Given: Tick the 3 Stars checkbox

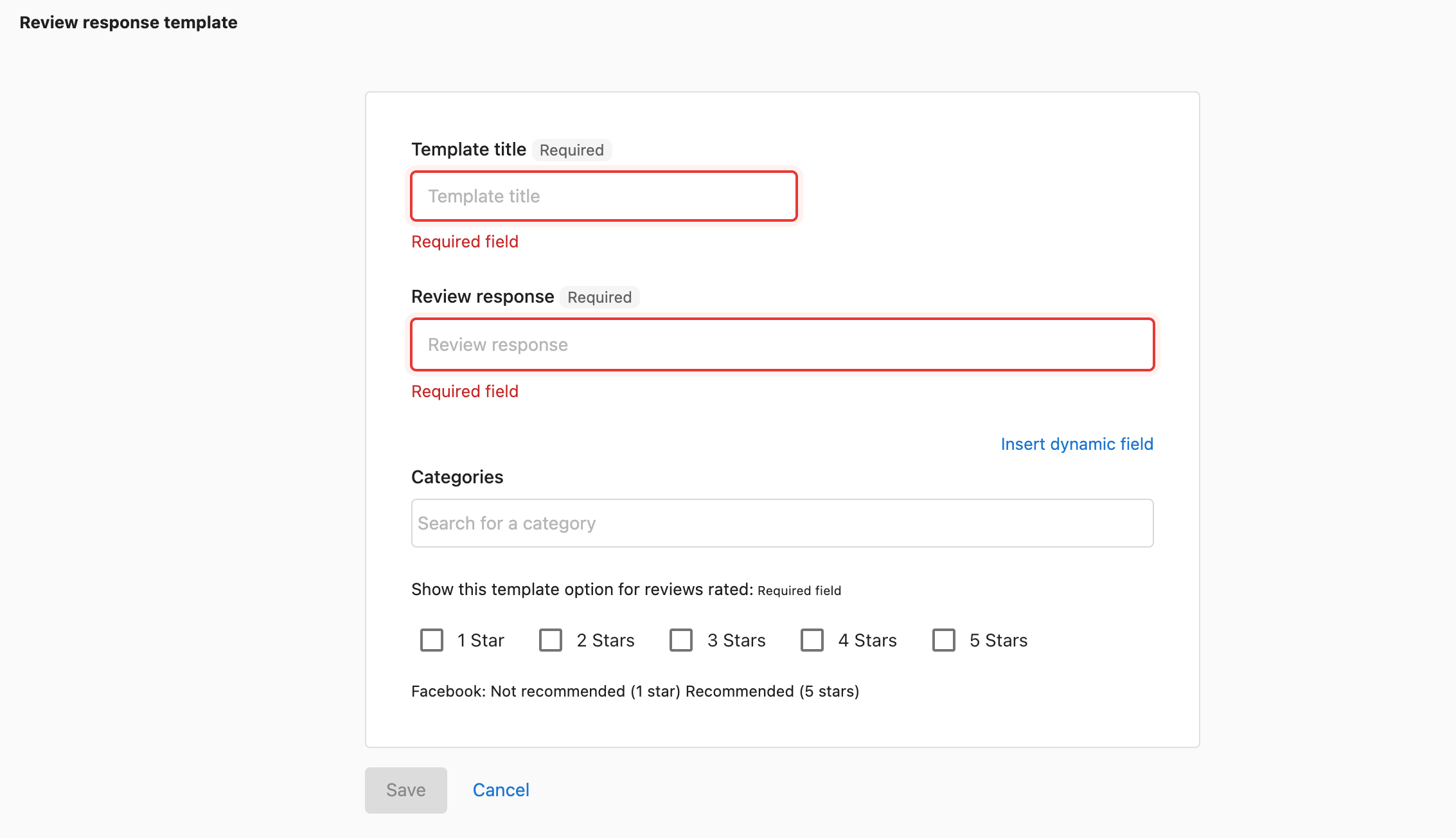Looking at the screenshot, I should pyautogui.click(x=681, y=640).
